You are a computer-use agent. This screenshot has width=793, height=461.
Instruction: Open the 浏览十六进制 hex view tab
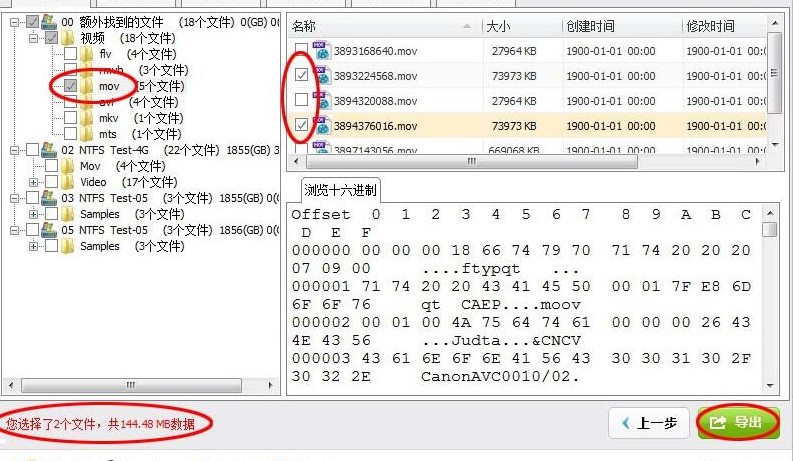(x=340, y=191)
